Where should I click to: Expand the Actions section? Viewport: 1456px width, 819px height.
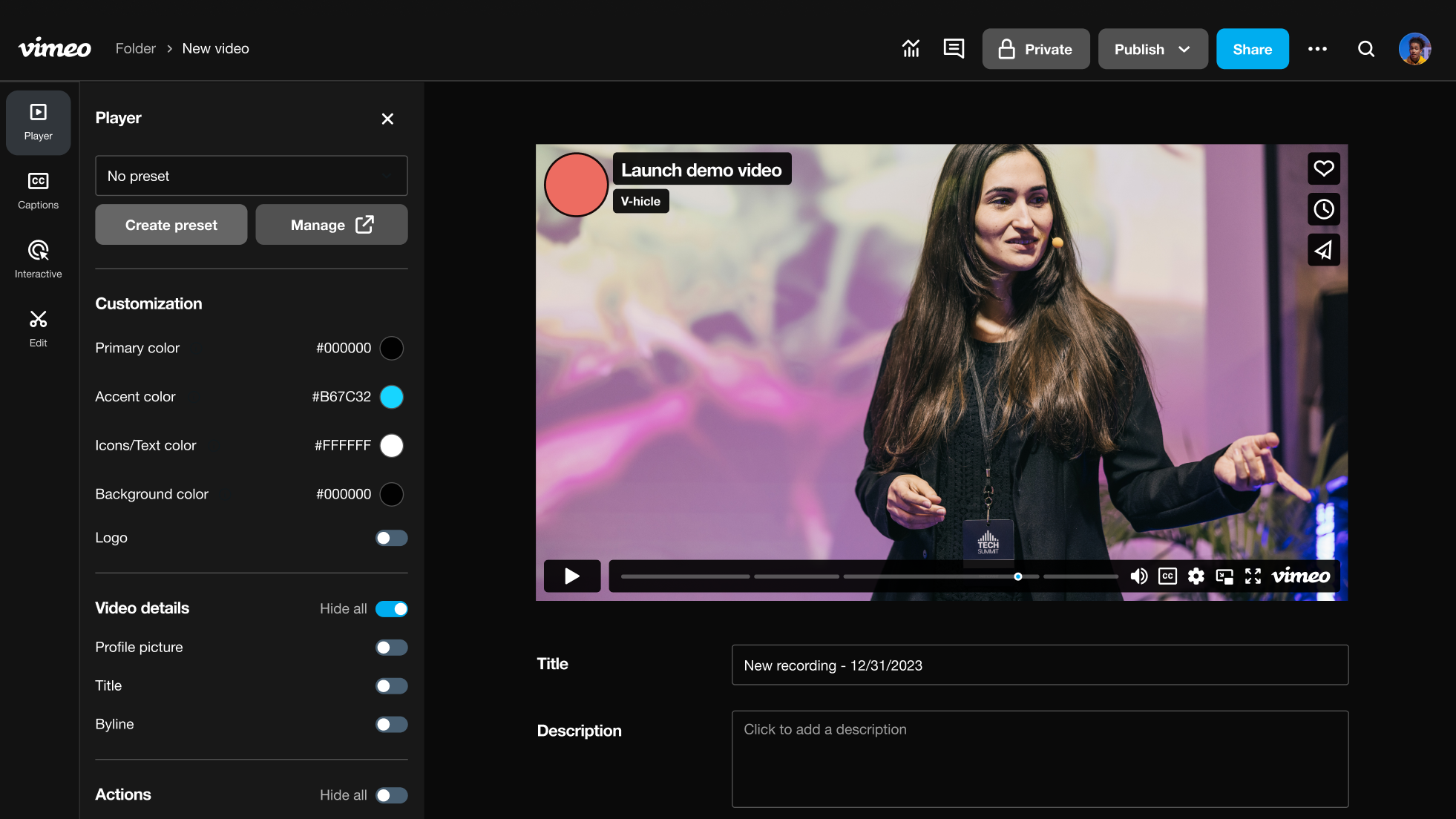tap(122, 794)
